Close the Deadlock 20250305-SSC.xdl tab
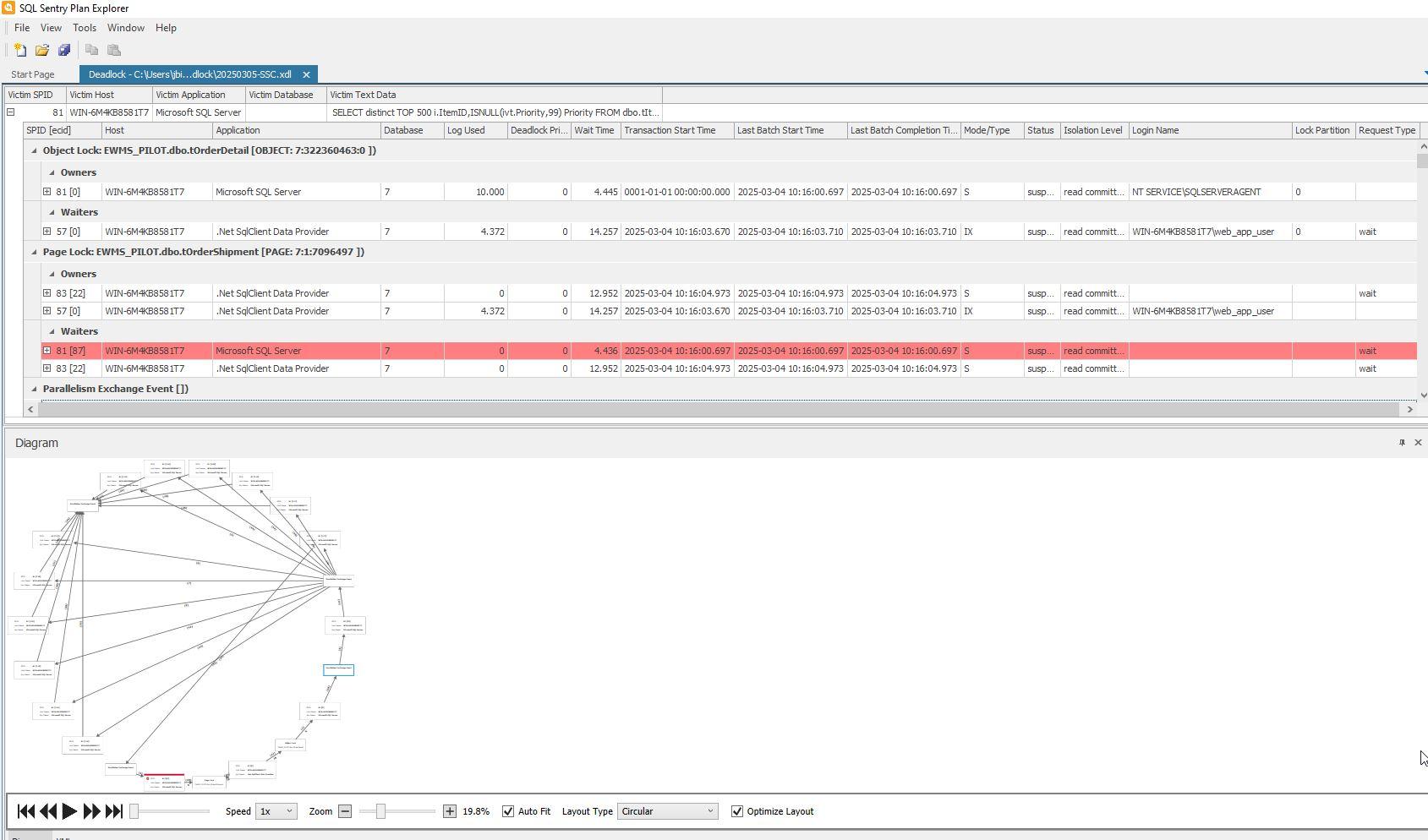 click(306, 74)
